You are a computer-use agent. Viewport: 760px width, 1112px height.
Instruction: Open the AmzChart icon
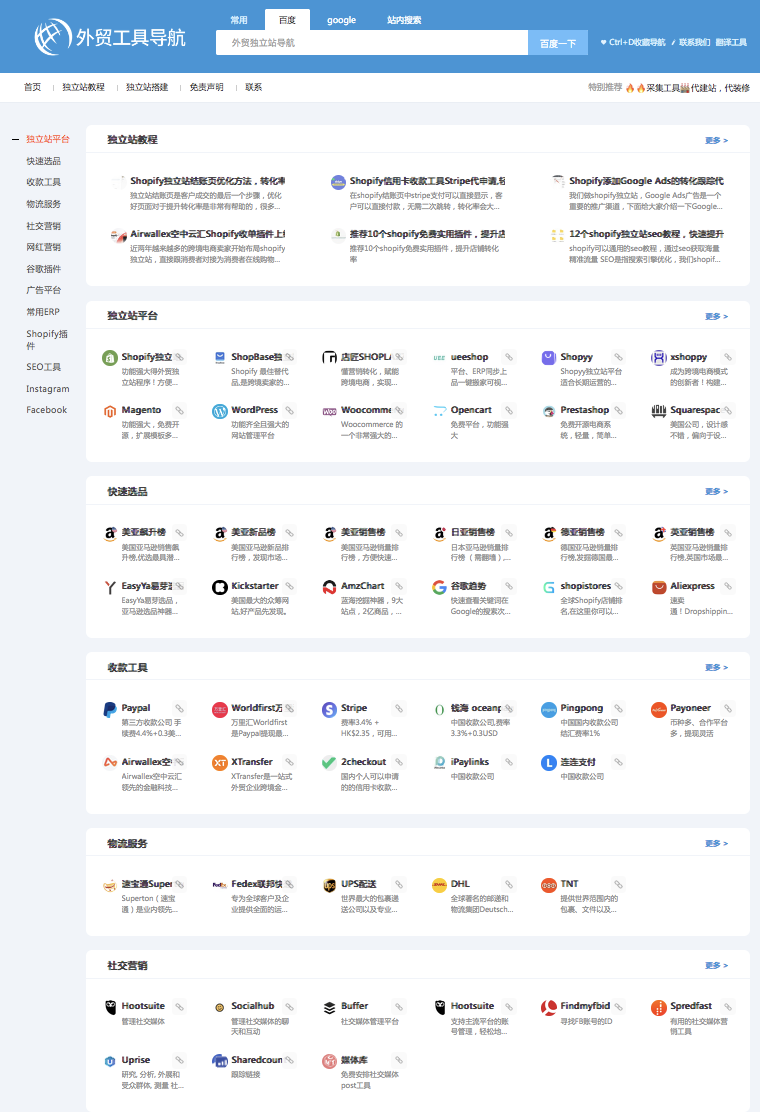tap(329, 587)
